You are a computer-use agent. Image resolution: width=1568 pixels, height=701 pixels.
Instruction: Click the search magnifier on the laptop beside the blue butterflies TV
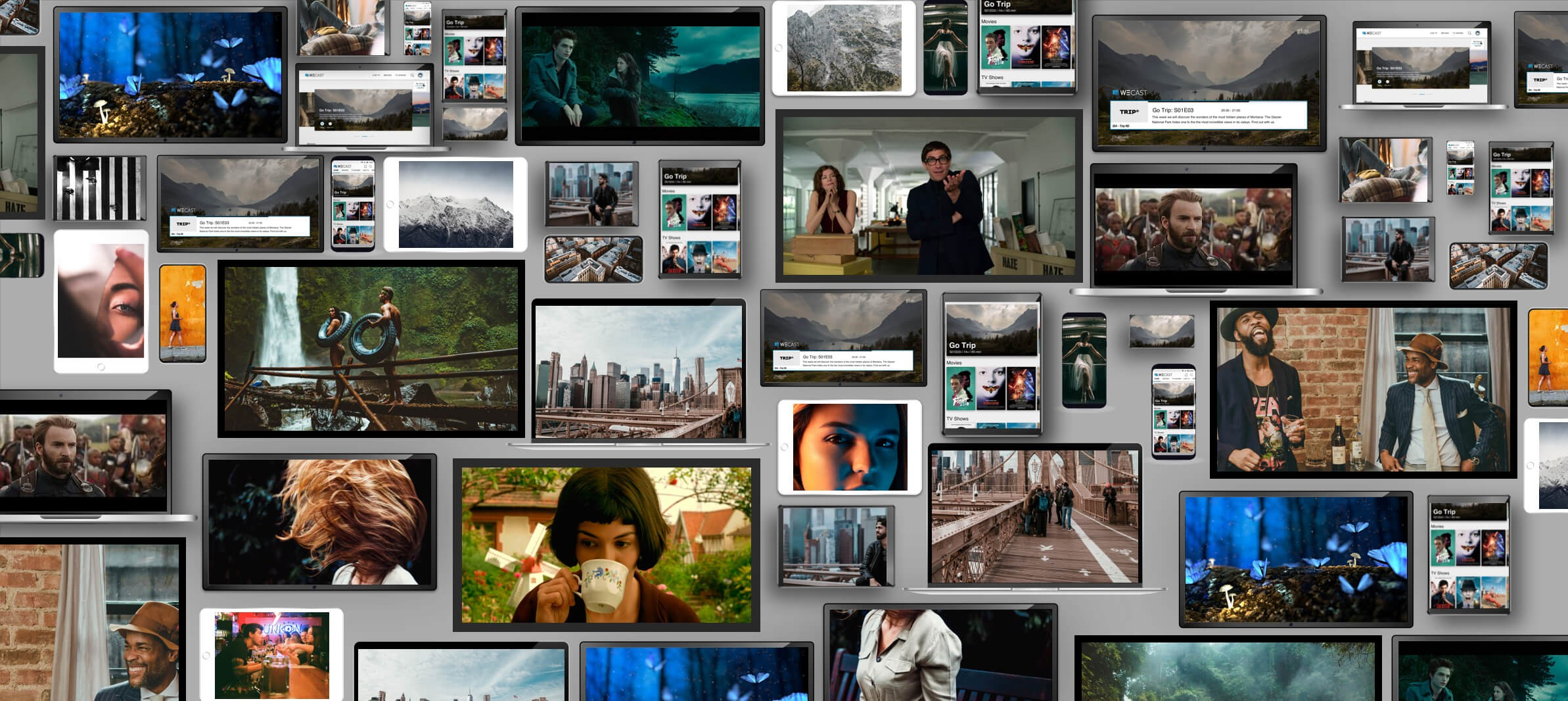click(x=412, y=75)
